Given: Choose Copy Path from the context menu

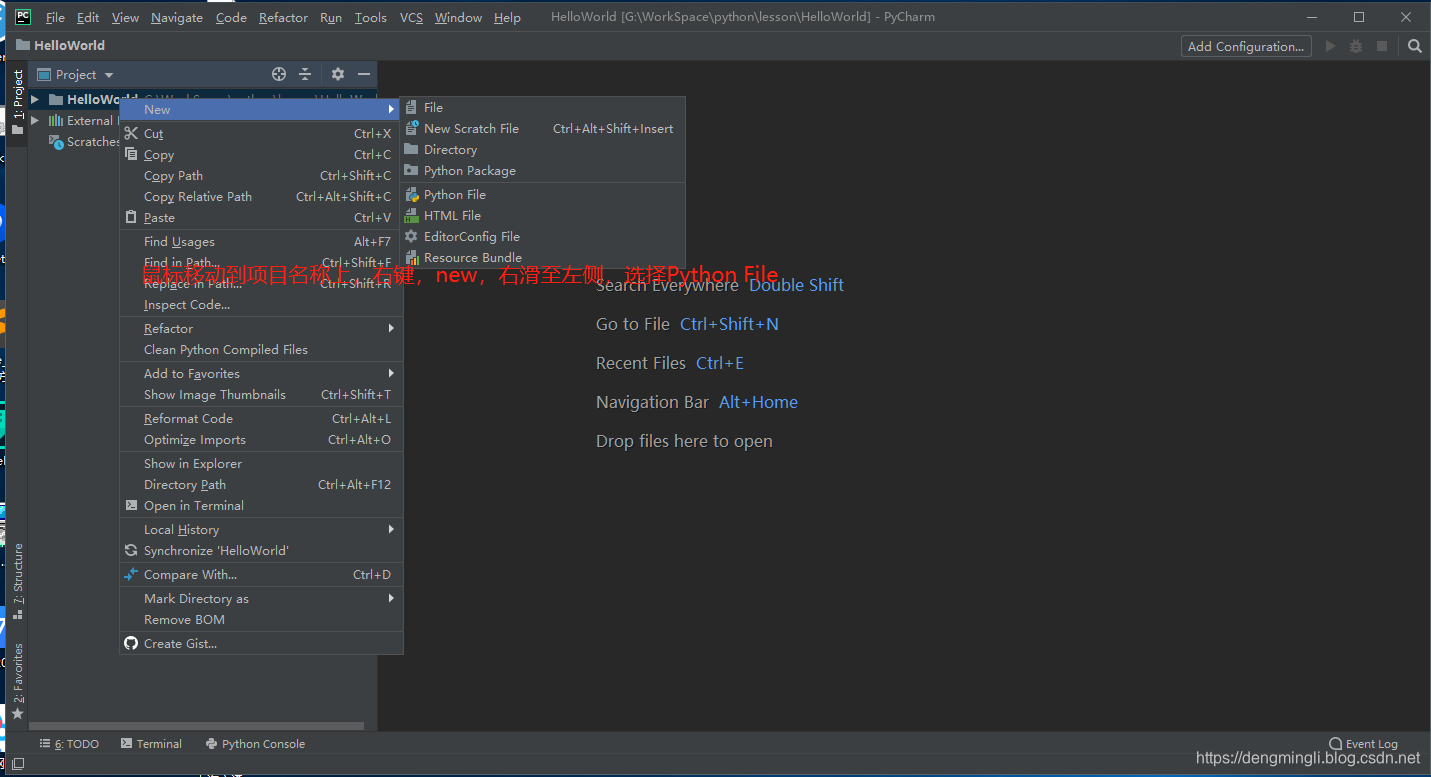Looking at the screenshot, I should [x=260, y=175].
